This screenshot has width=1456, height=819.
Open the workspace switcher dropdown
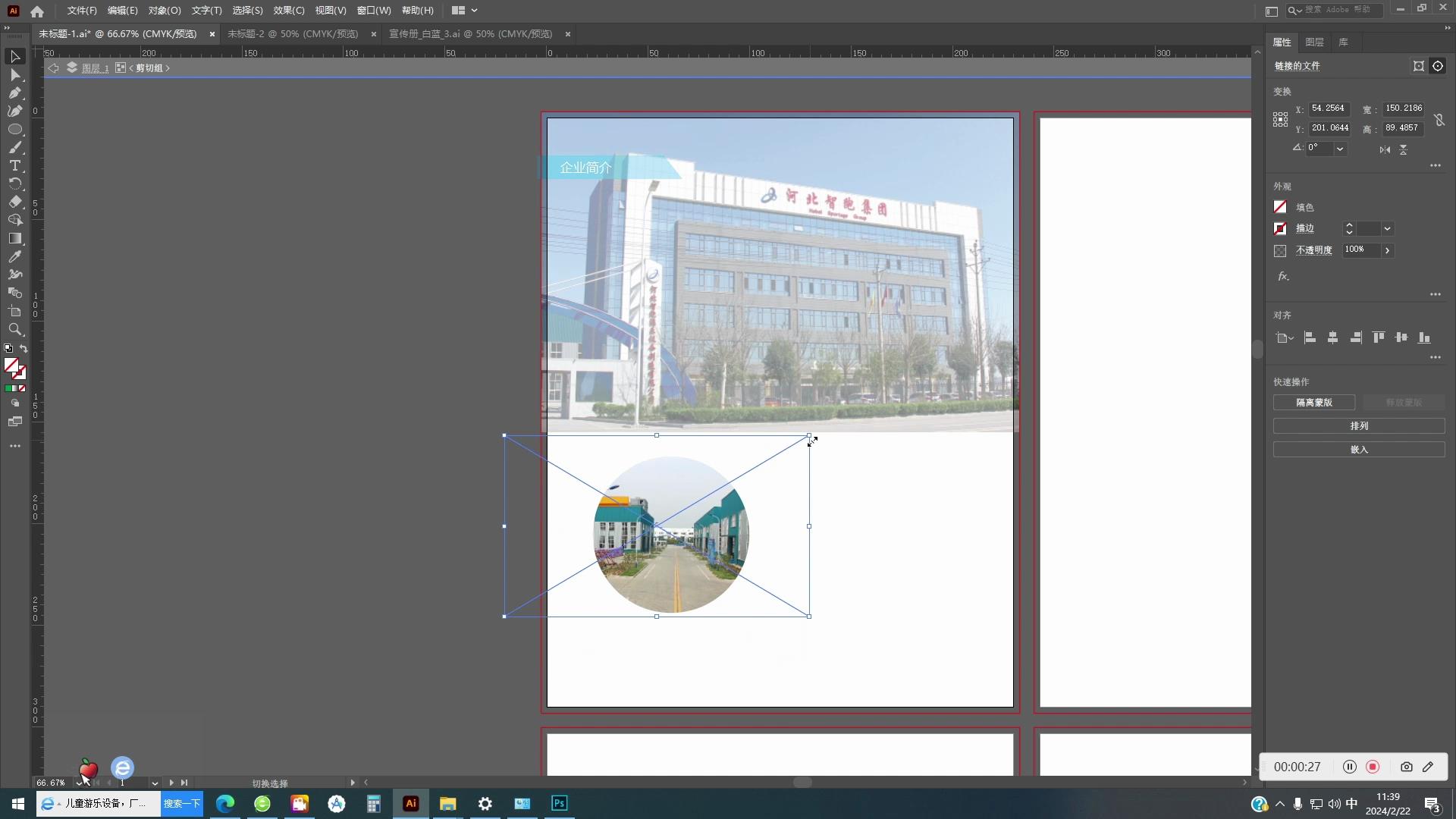pos(464,11)
